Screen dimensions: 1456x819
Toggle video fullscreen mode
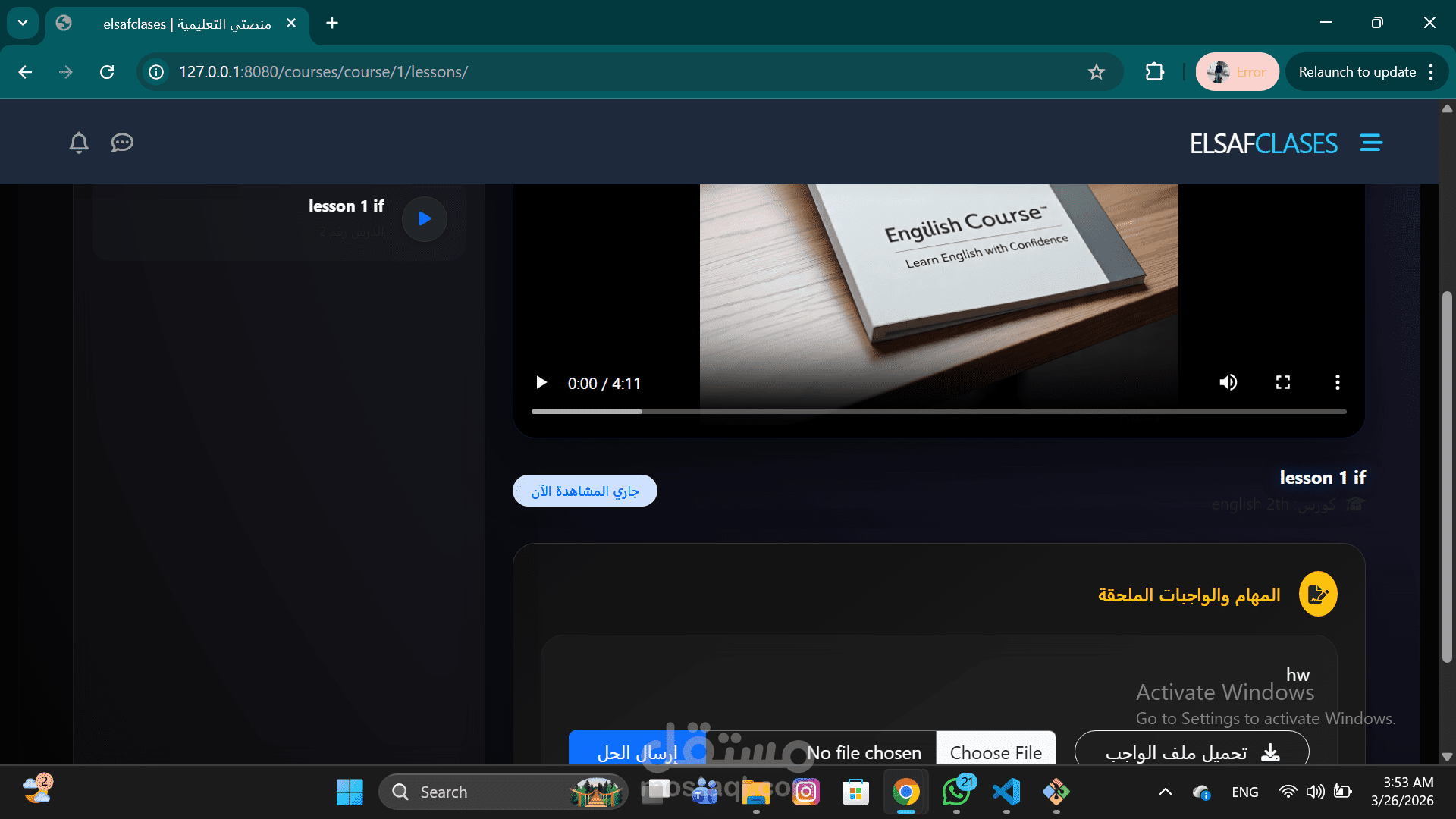[1283, 382]
